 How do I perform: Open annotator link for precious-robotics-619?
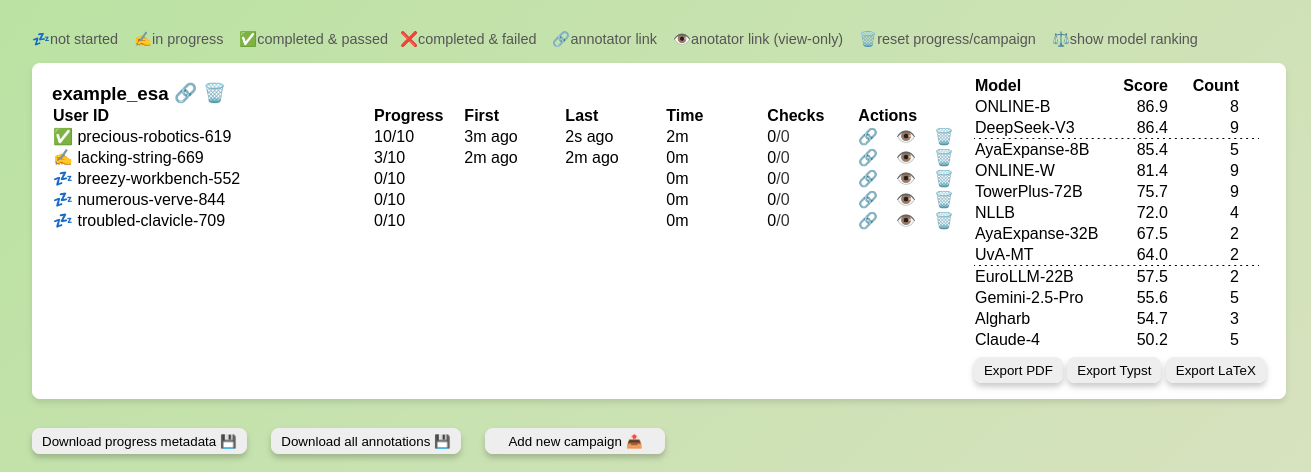coord(868,137)
